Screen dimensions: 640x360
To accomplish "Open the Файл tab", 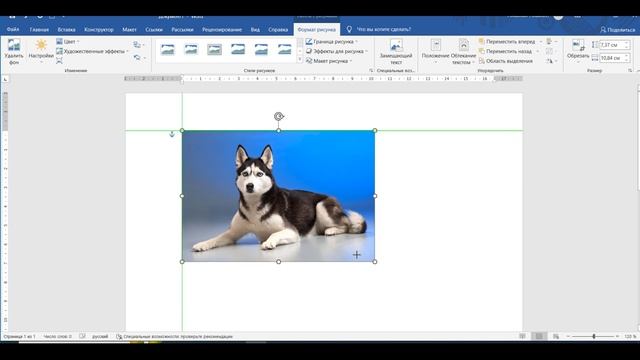I will [13, 29].
